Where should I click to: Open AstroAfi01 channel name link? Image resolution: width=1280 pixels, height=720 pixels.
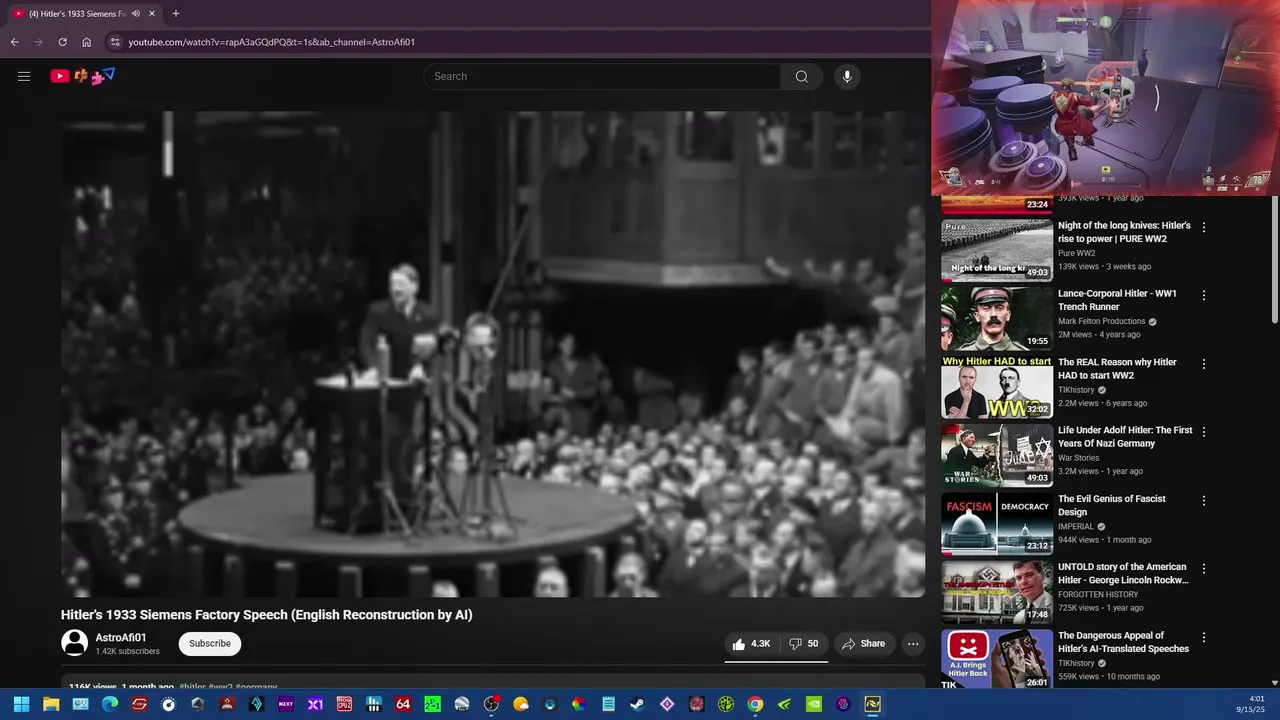coord(121,638)
